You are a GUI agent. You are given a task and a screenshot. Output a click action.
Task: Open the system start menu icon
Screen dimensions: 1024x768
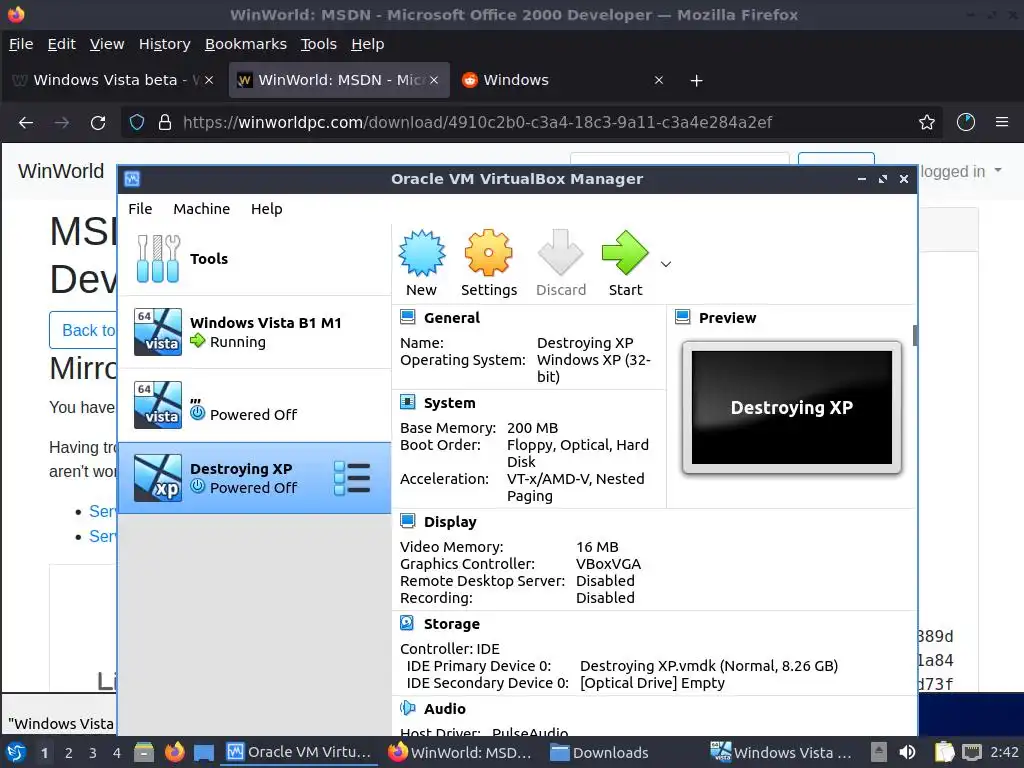coord(16,752)
